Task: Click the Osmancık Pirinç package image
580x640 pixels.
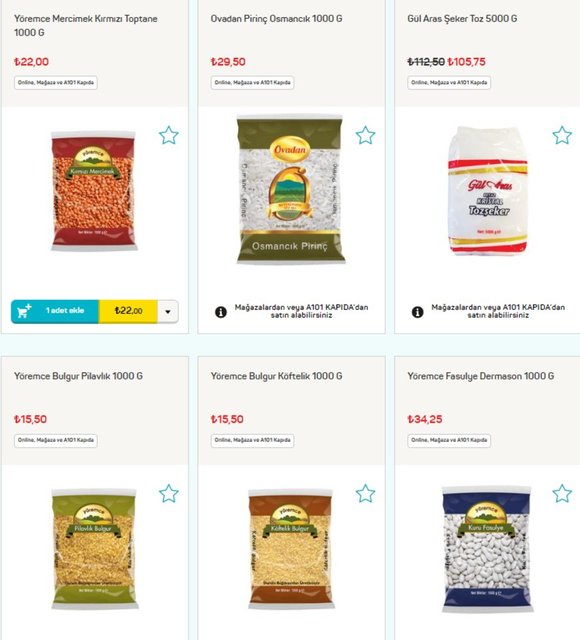Action: click(x=291, y=190)
